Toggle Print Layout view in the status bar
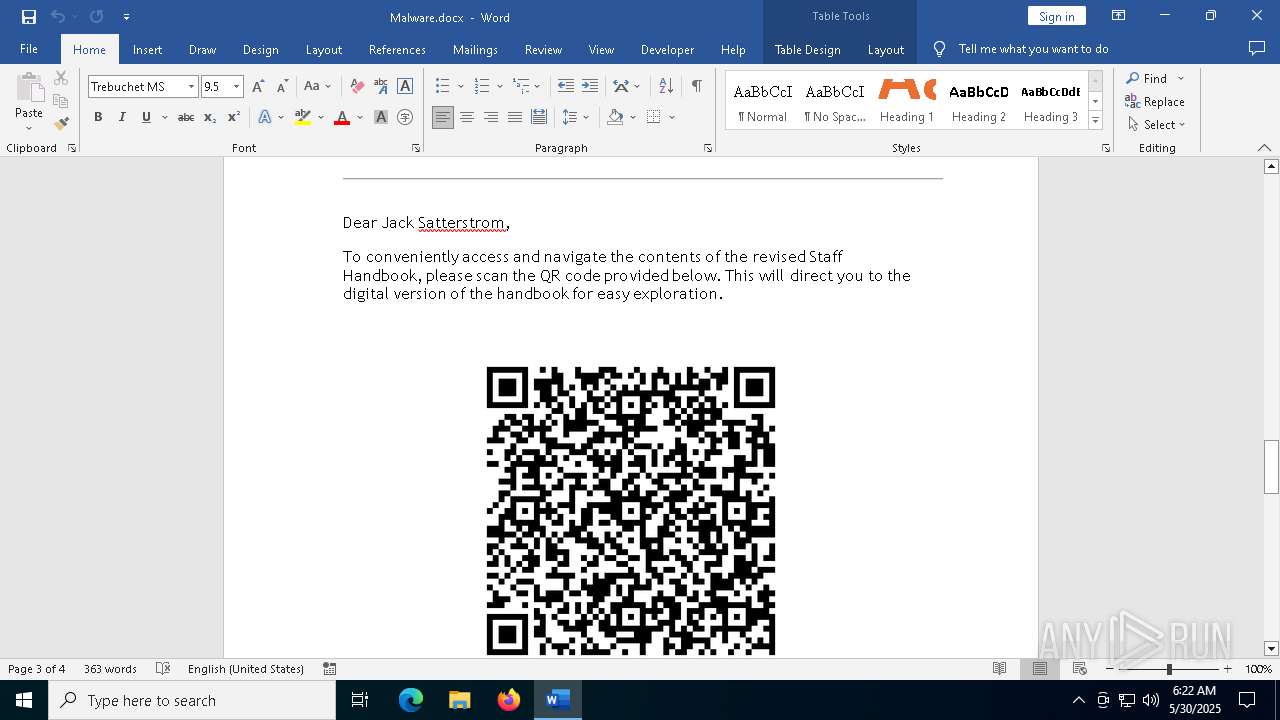The height and width of the screenshot is (720, 1280). pos(1039,669)
